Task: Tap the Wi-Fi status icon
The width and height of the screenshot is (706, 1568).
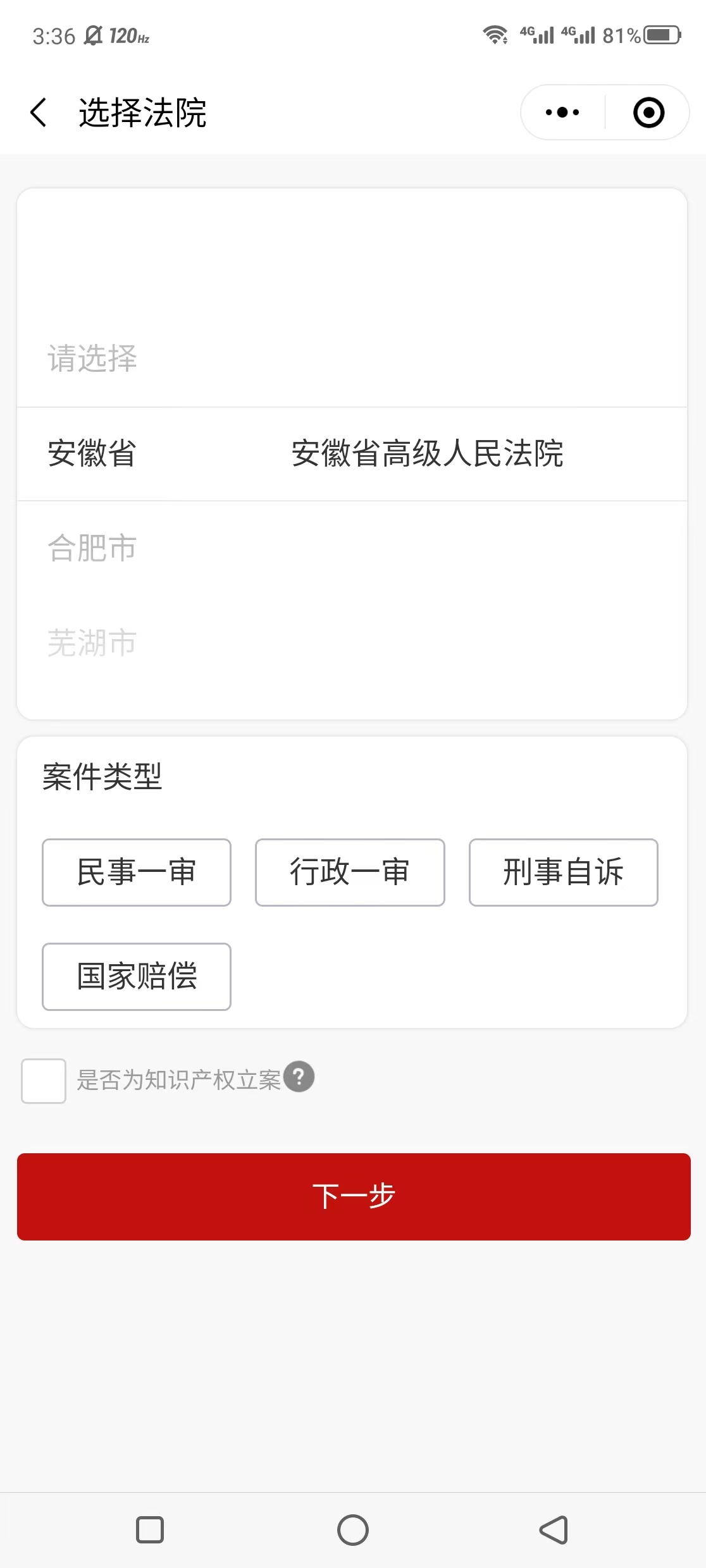Action: (x=495, y=35)
